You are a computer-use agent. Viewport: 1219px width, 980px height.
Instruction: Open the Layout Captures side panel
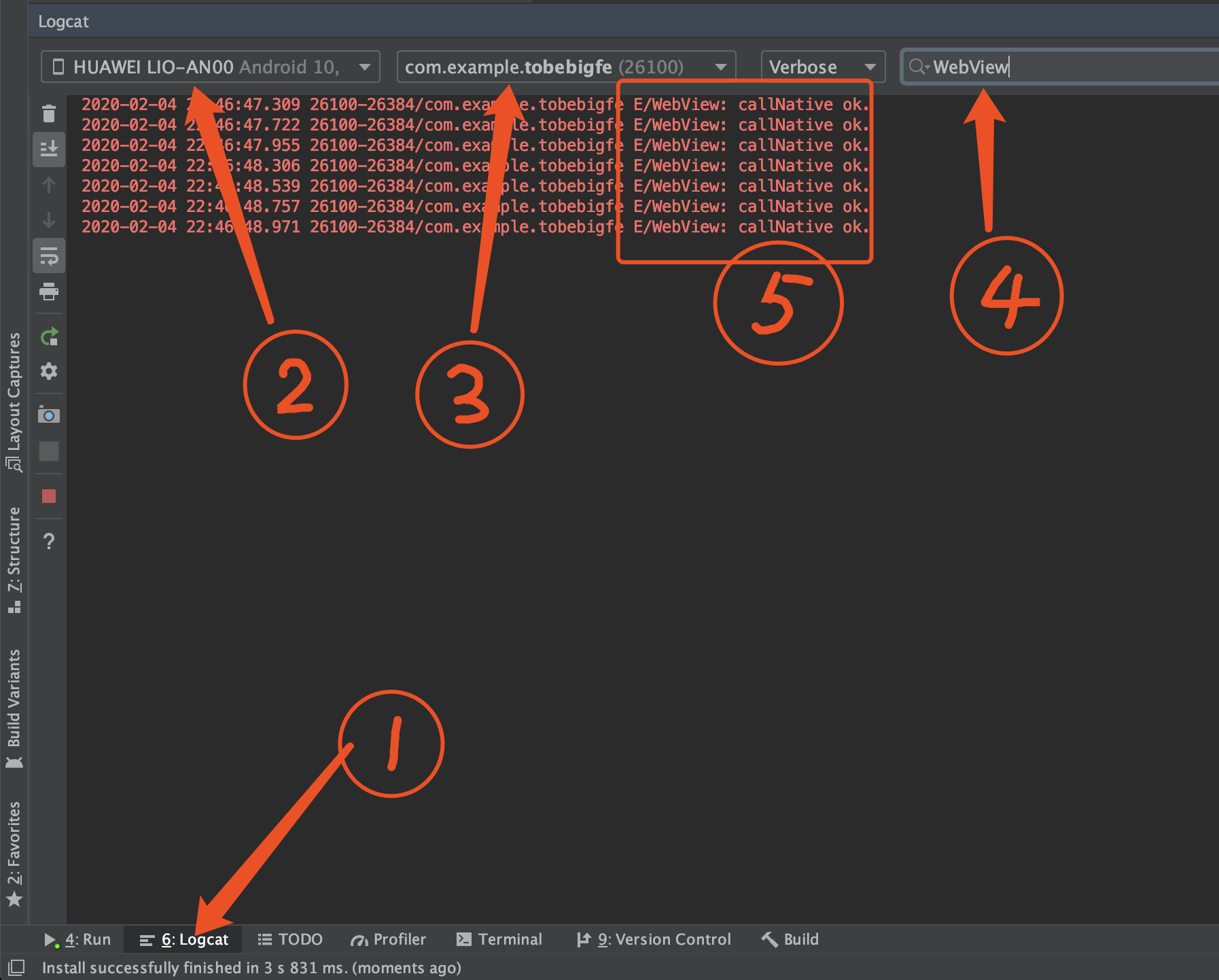(14, 402)
